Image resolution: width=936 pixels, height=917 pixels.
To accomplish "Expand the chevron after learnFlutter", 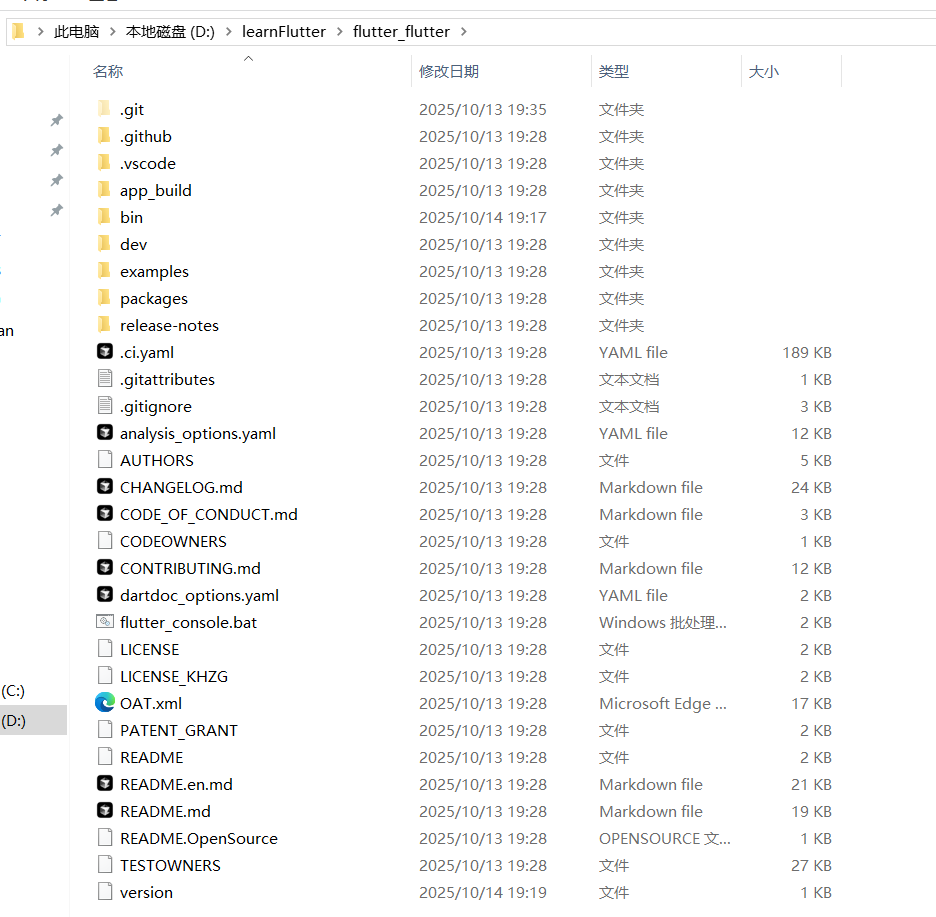I will [340, 32].
